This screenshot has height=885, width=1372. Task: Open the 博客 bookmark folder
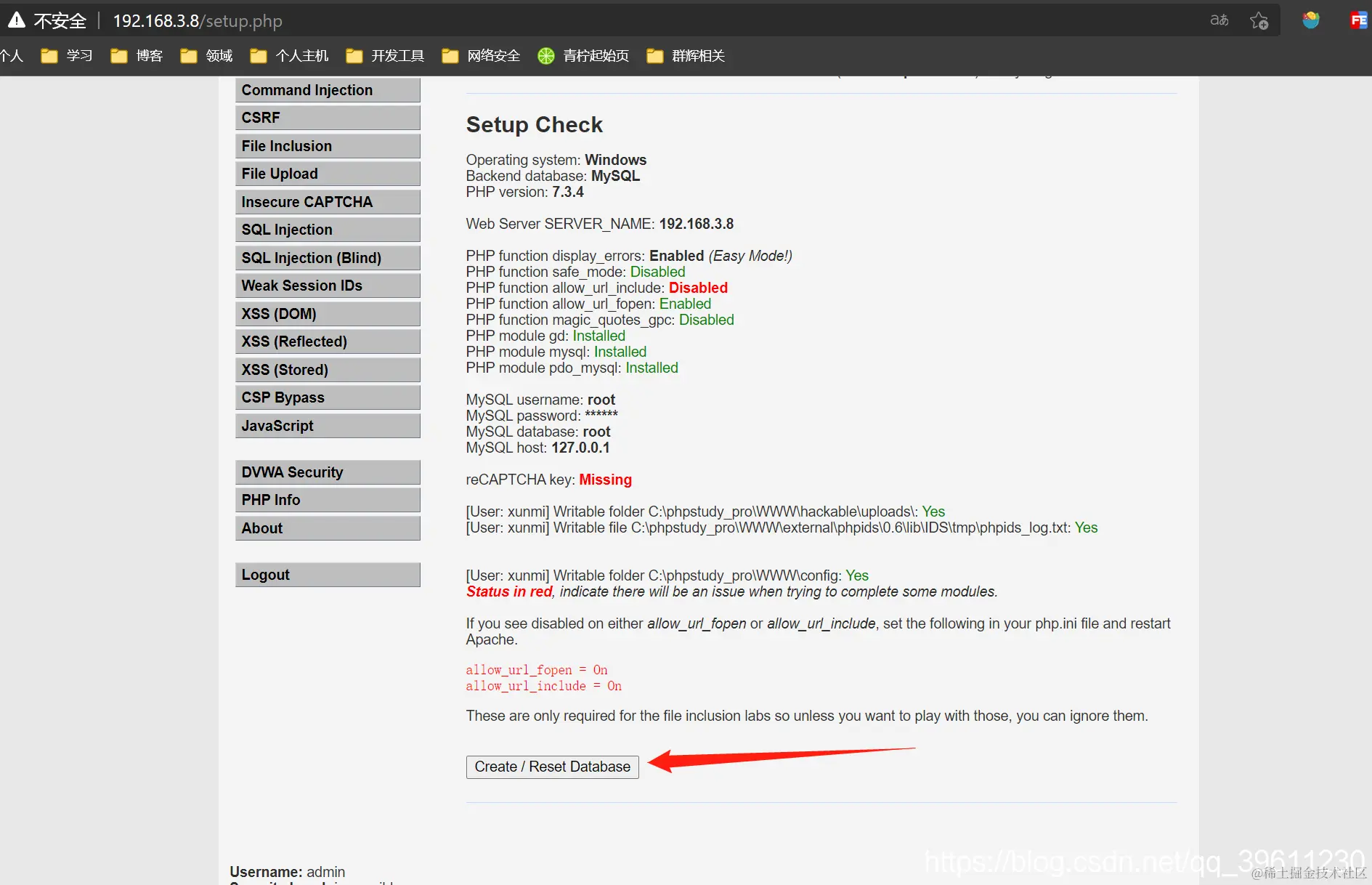[x=137, y=56]
